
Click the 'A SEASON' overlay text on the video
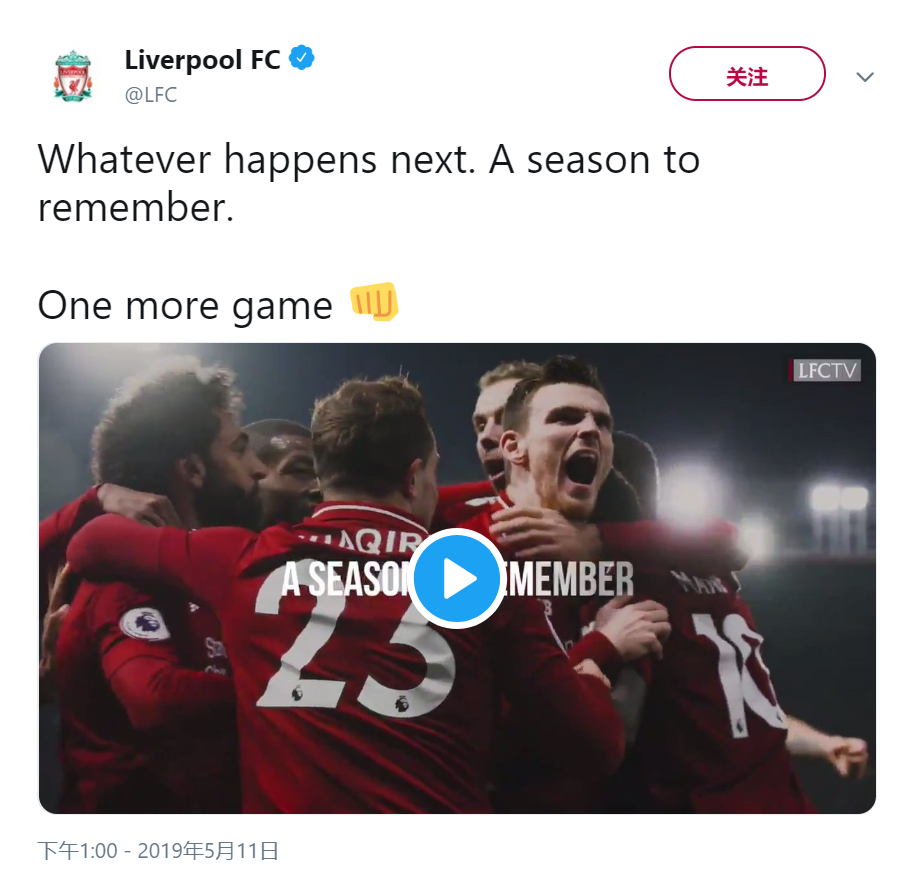342,579
